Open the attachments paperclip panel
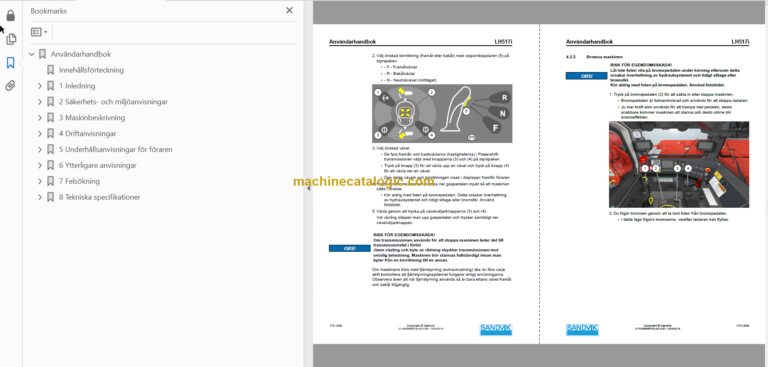This screenshot has width=768, height=367. [11, 86]
